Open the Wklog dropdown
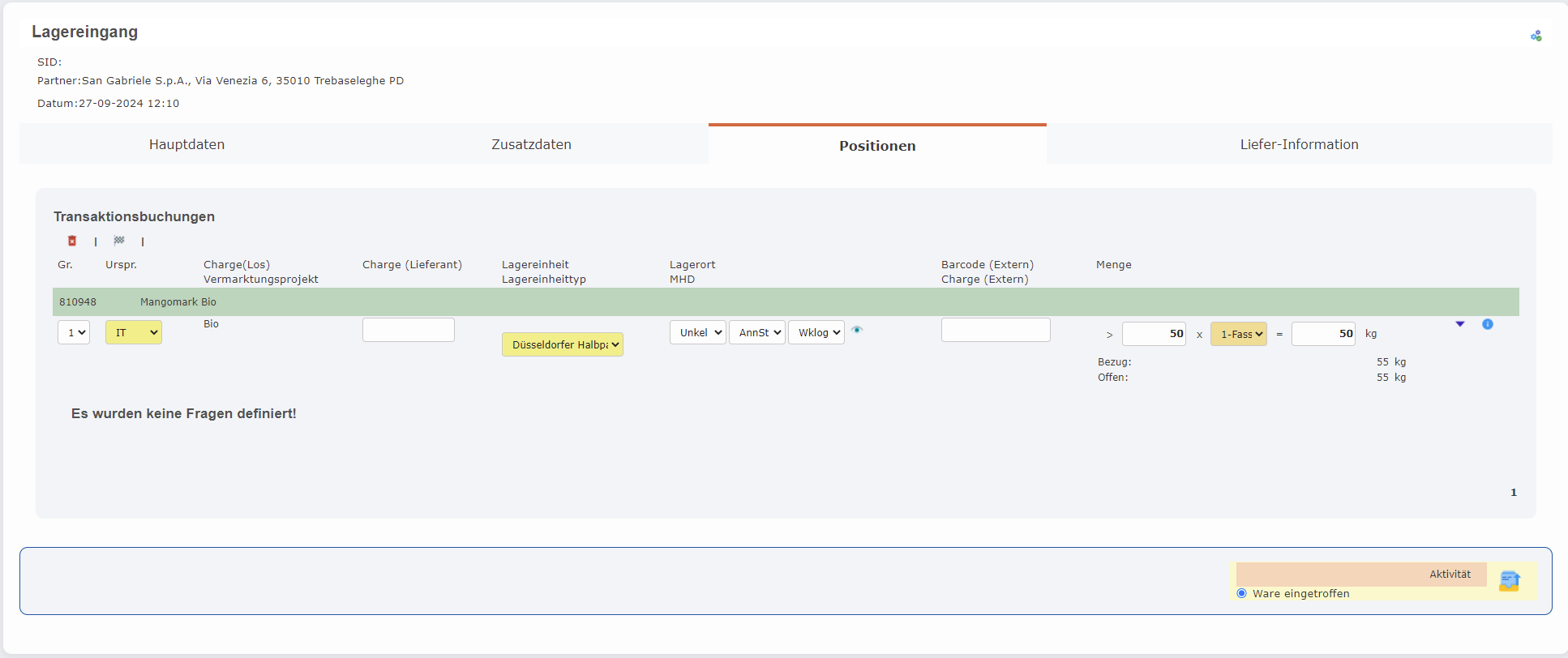This screenshot has height=658, width=1568. tap(816, 332)
